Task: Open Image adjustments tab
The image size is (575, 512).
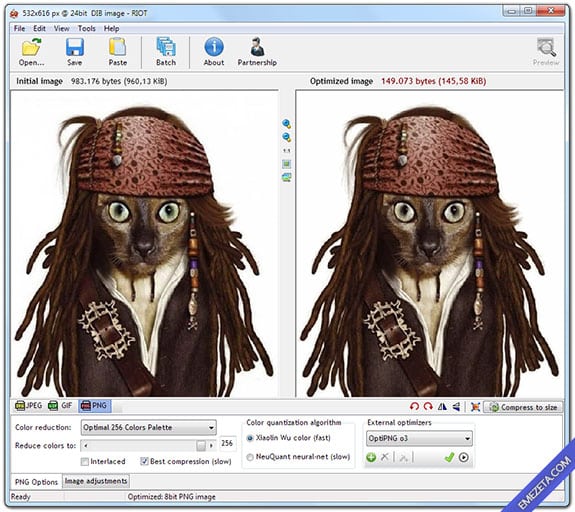Action: [x=96, y=481]
